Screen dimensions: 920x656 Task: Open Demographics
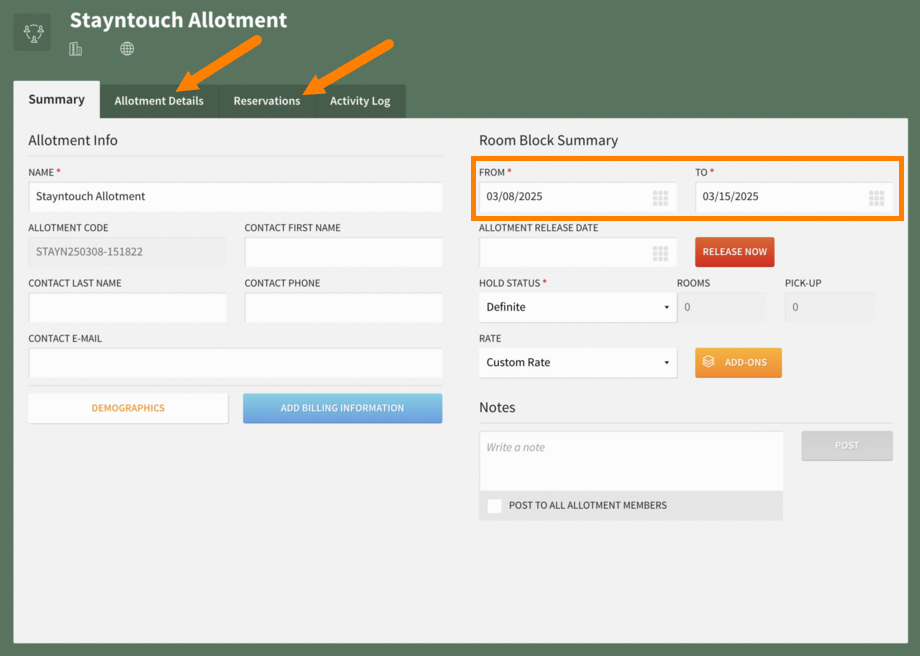tap(128, 408)
